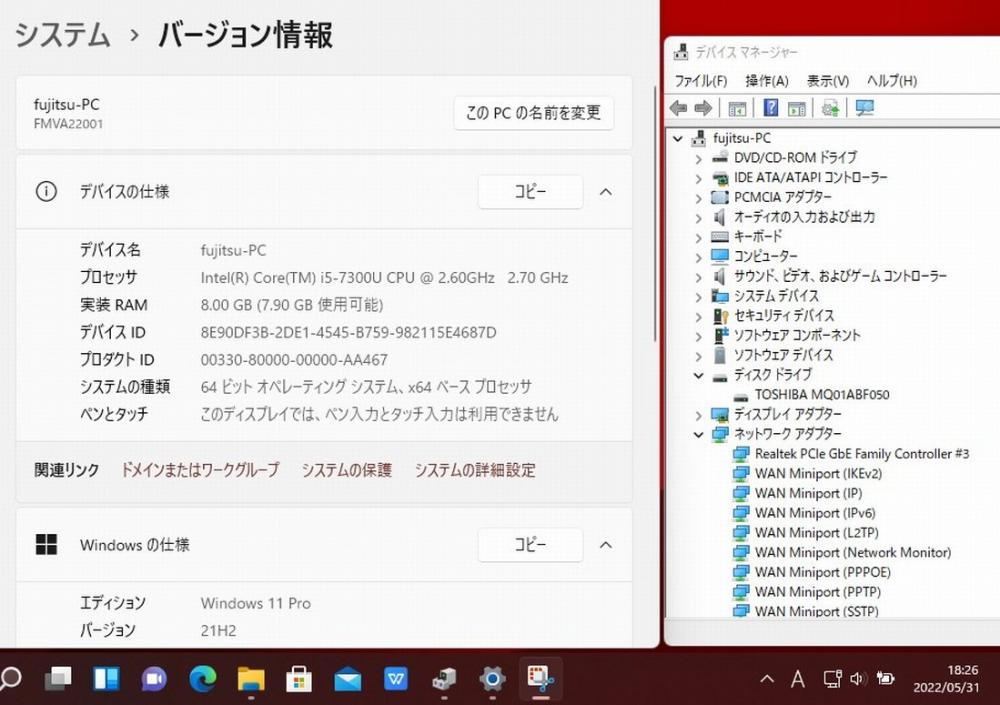Open the network icon in the system tray
This screenshot has height=705, width=1000.
coord(832,679)
